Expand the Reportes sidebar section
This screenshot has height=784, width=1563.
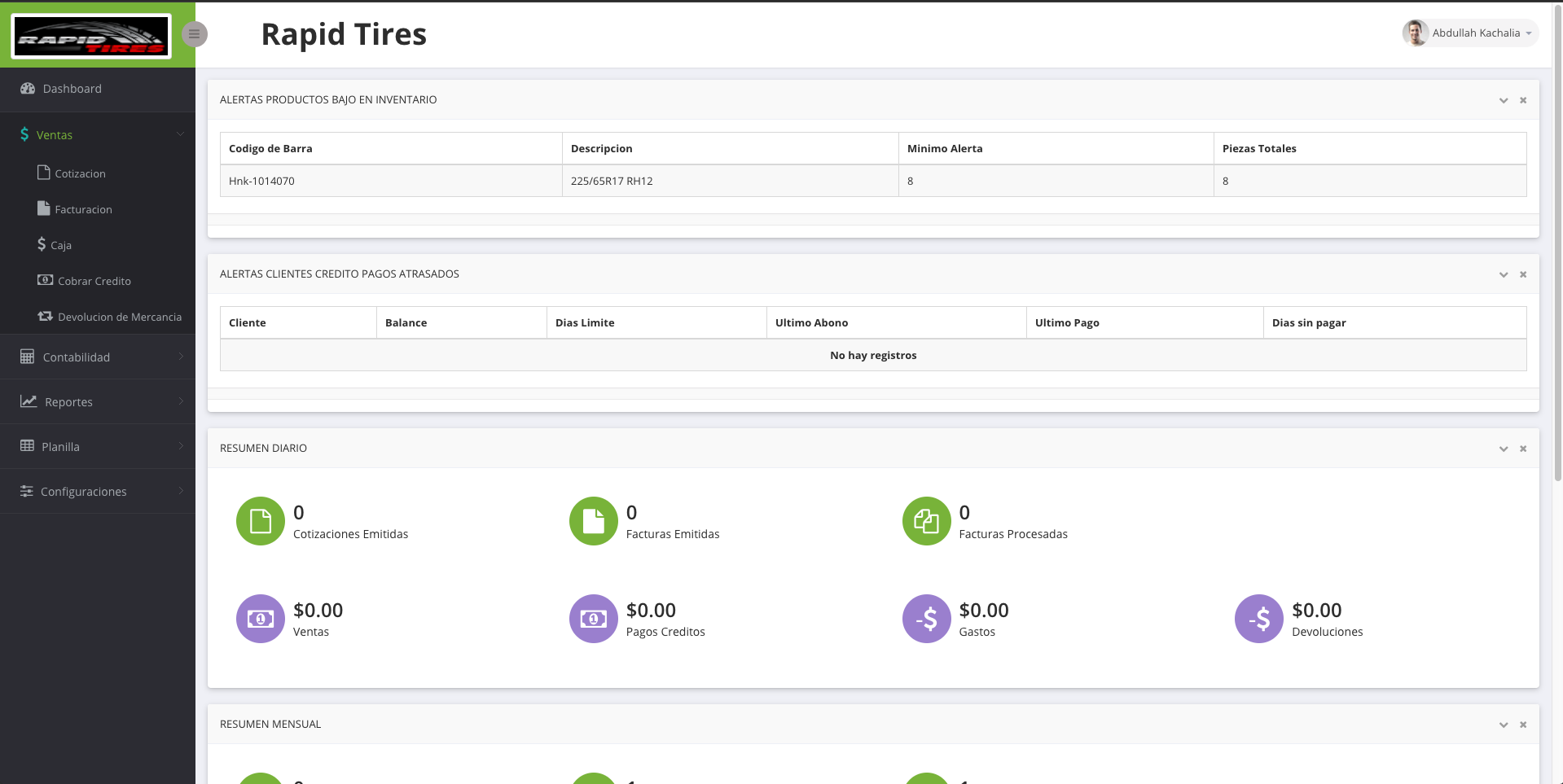[68, 402]
